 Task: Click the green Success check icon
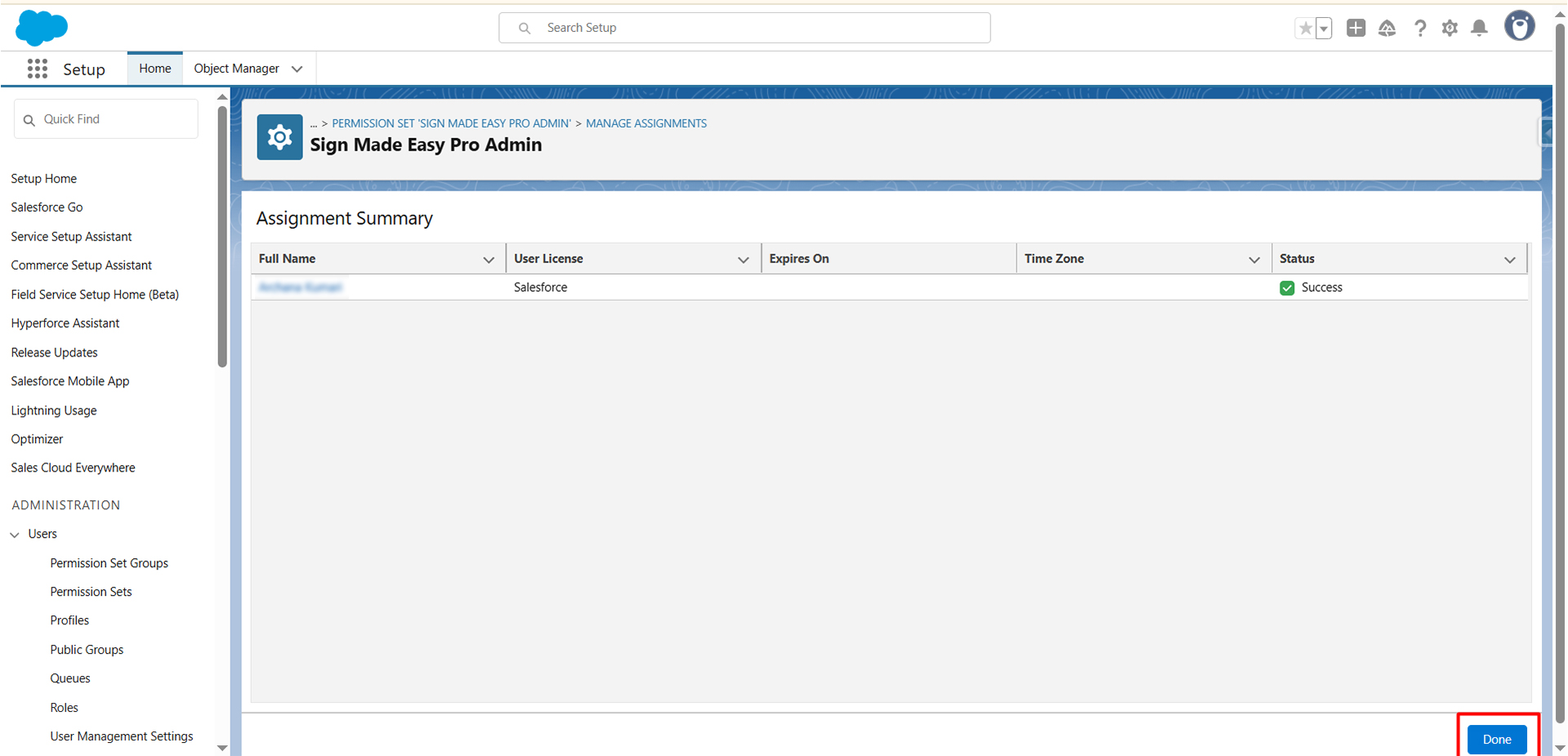(x=1287, y=288)
